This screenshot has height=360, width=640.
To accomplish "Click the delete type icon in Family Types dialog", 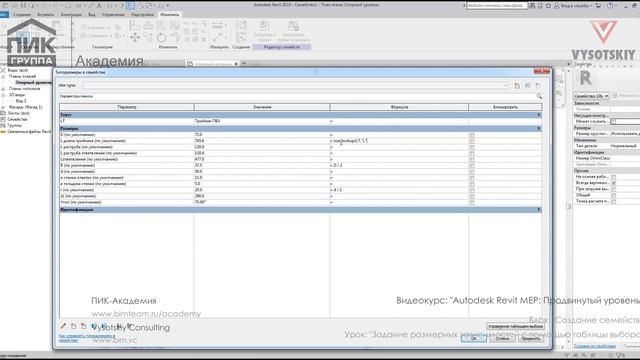I will (x=538, y=86).
